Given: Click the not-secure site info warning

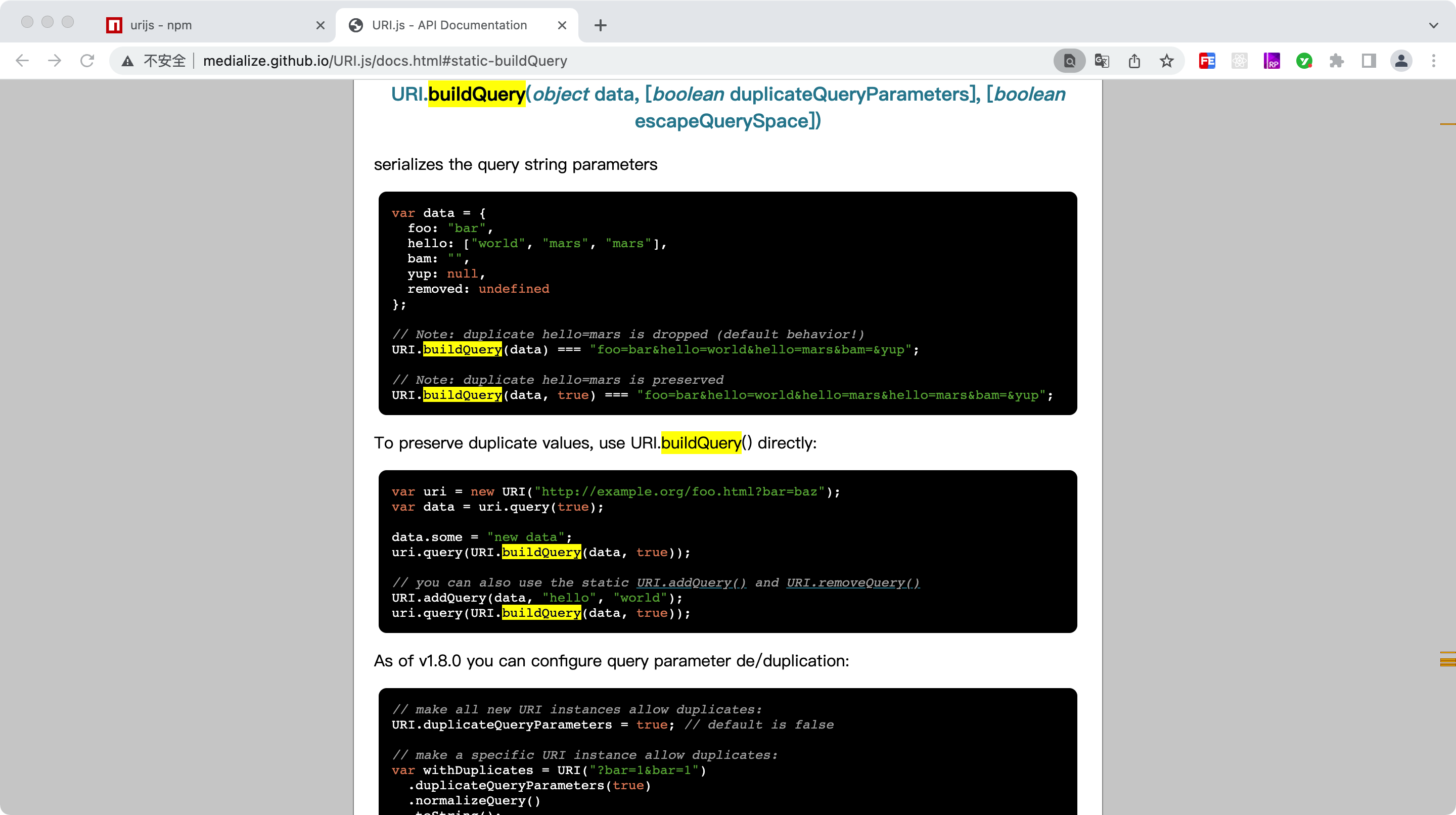Looking at the screenshot, I should [154, 61].
